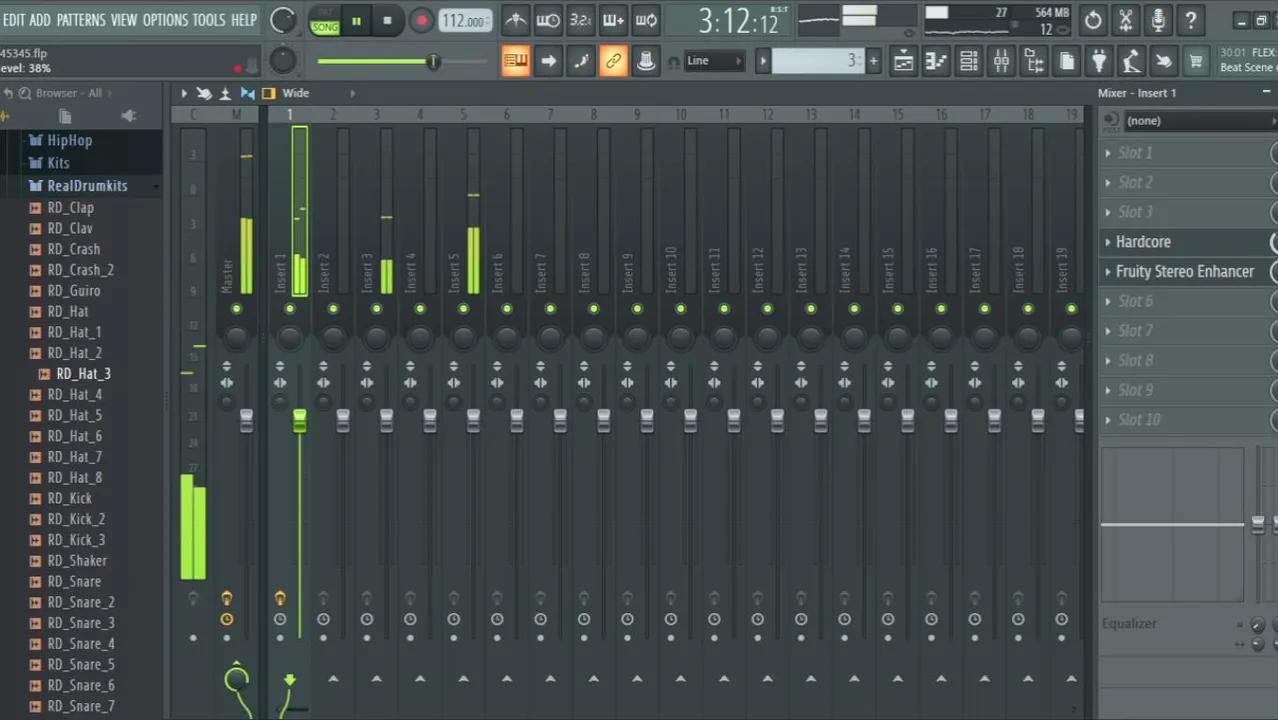Toggle loop recording icon
This screenshot has width=1278, height=720.
pyautogui.click(x=647, y=19)
